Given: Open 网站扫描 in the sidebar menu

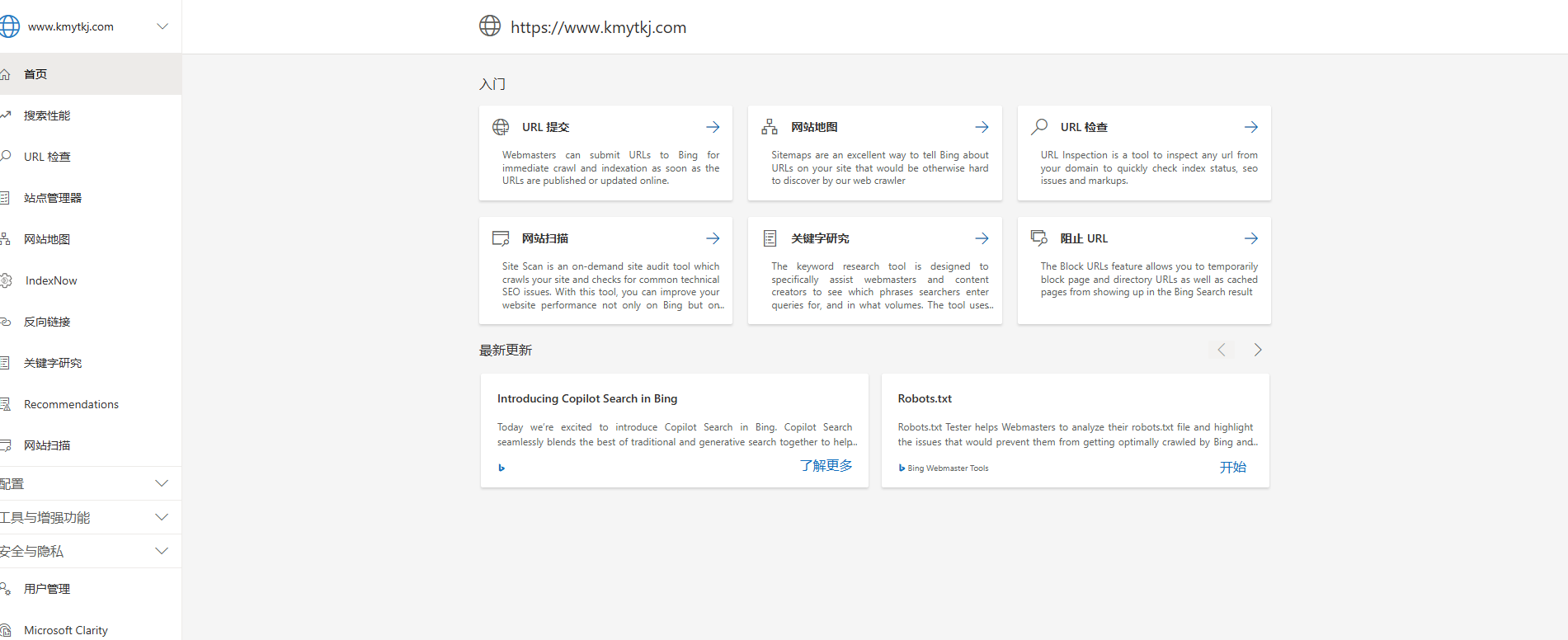Looking at the screenshot, I should (x=91, y=445).
